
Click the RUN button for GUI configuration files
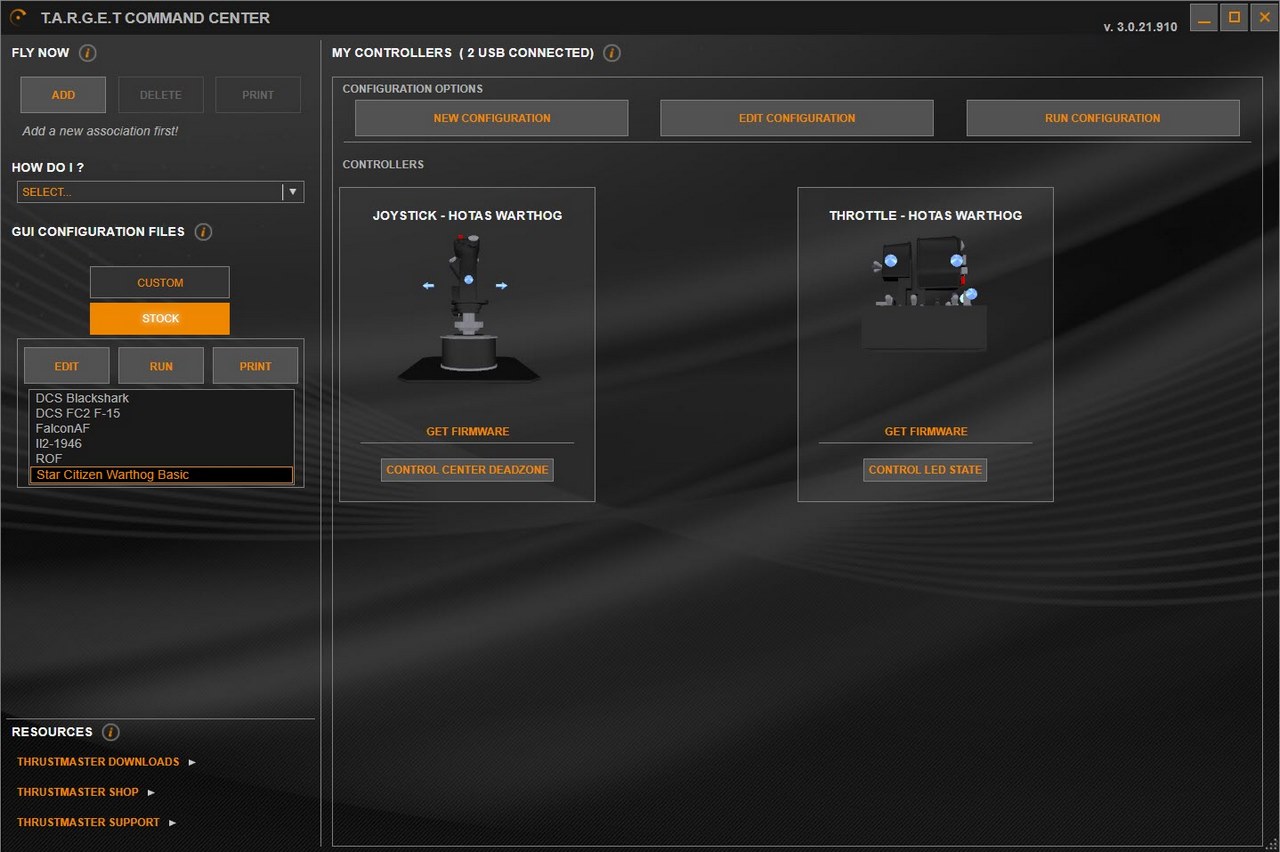(x=161, y=366)
